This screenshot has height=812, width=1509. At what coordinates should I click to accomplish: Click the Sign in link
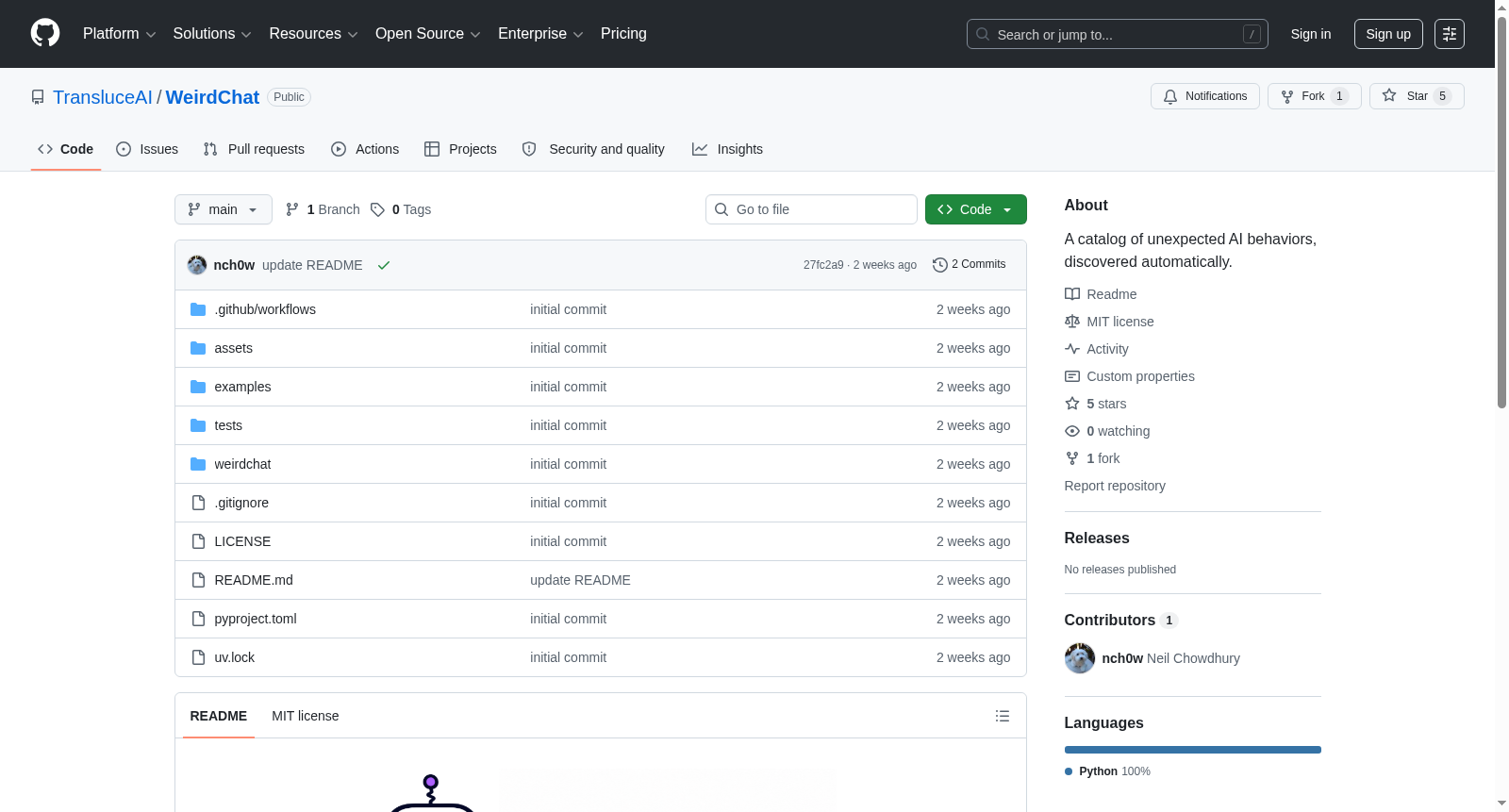[x=1311, y=34]
